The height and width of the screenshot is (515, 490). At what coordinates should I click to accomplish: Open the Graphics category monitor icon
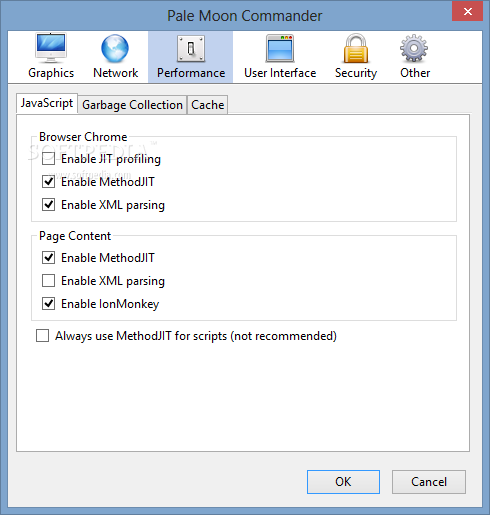coord(51,48)
